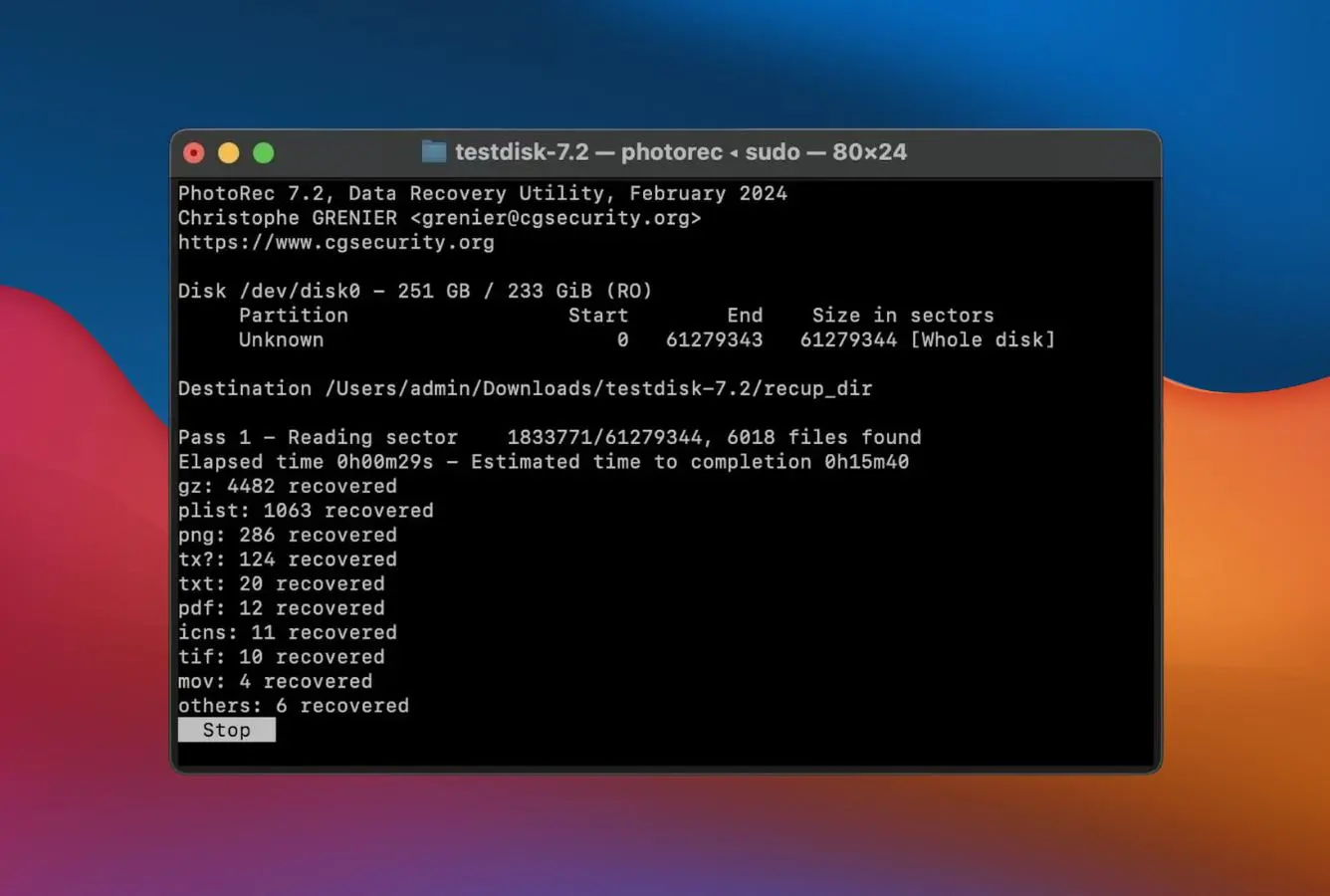Click the "mov: 4 recovered" line
1330x896 pixels.
(276, 681)
